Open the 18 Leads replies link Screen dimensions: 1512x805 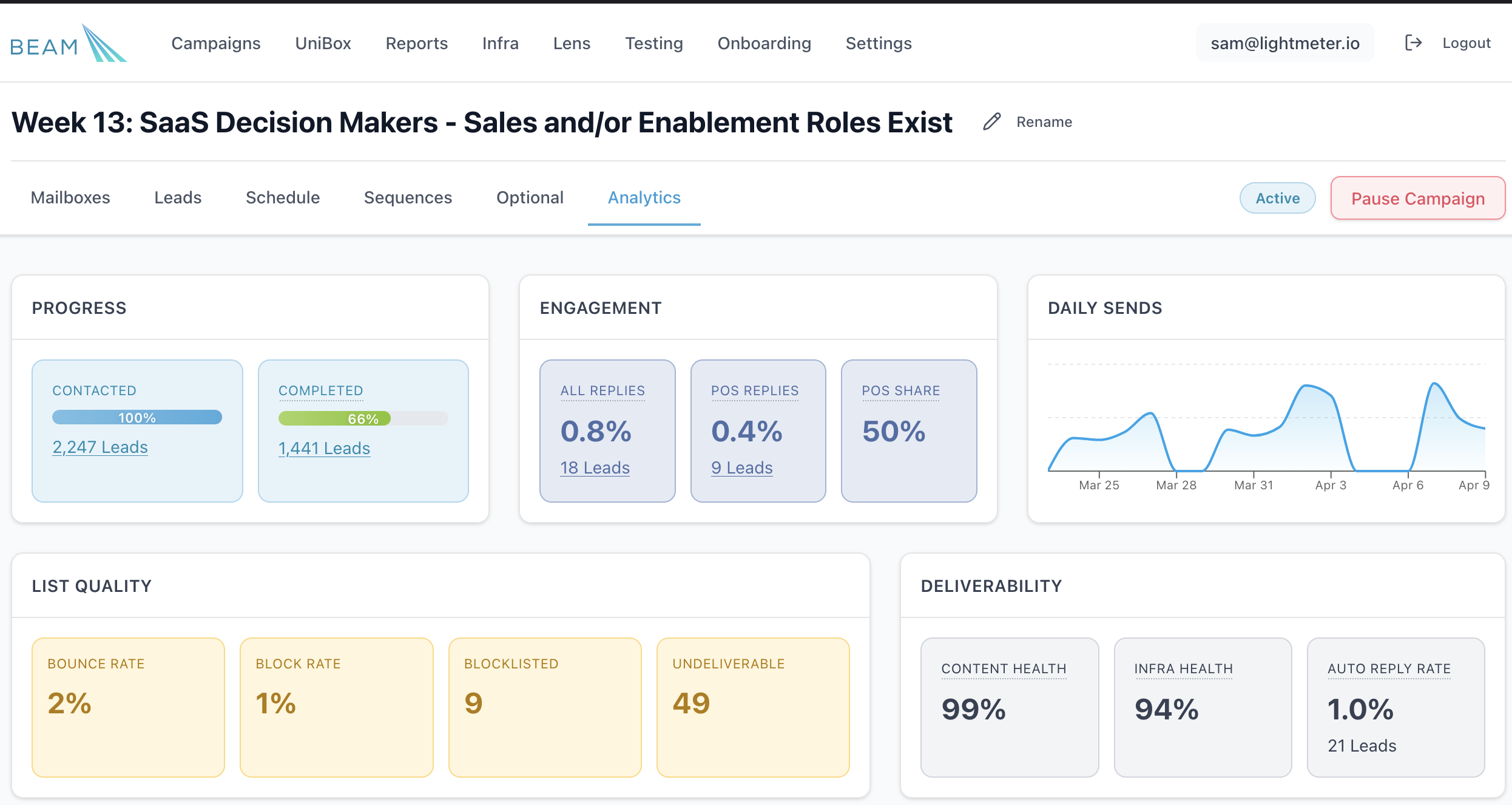[595, 468]
